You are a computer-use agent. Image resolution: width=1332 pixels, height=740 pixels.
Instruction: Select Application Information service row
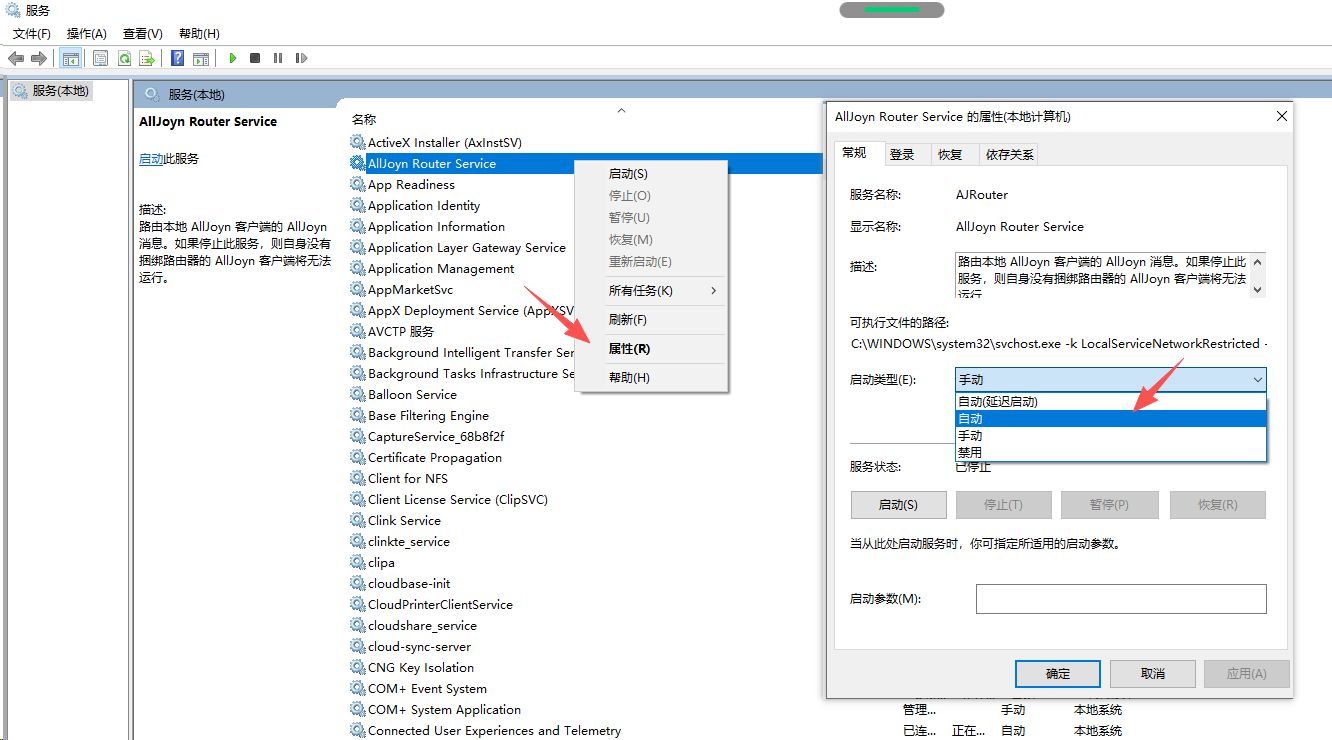[436, 226]
